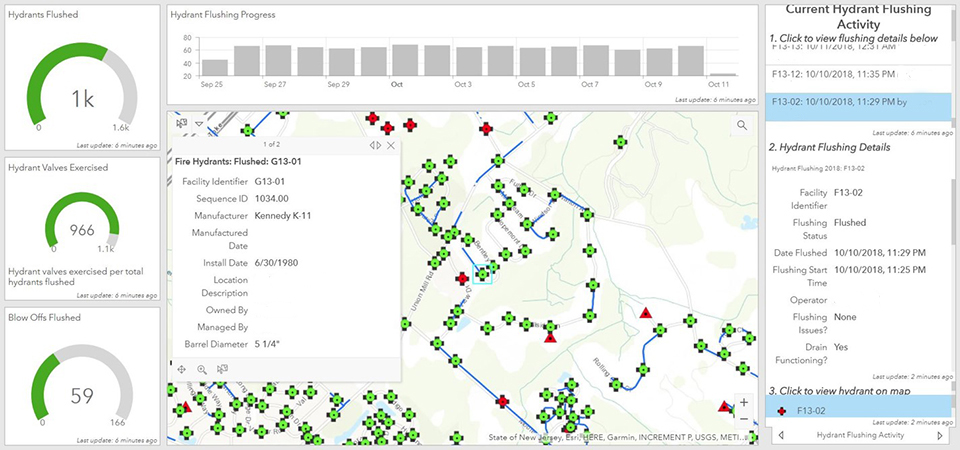Image resolution: width=960 pixels, height=450 pixels.
Task: Click Install Date value '6/30/1980'
Action: click(x=277, y=263)
